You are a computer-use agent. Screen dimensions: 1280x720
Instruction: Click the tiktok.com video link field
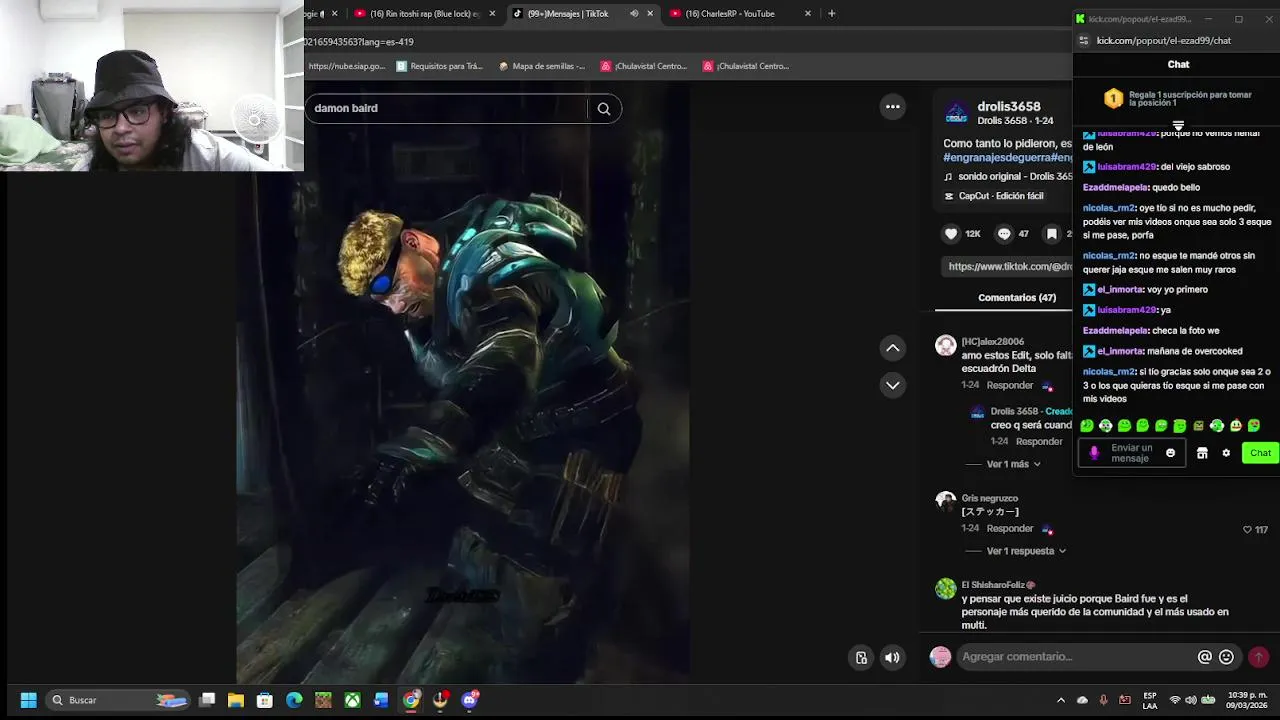pyautogui.click(x=1008, y=266)
